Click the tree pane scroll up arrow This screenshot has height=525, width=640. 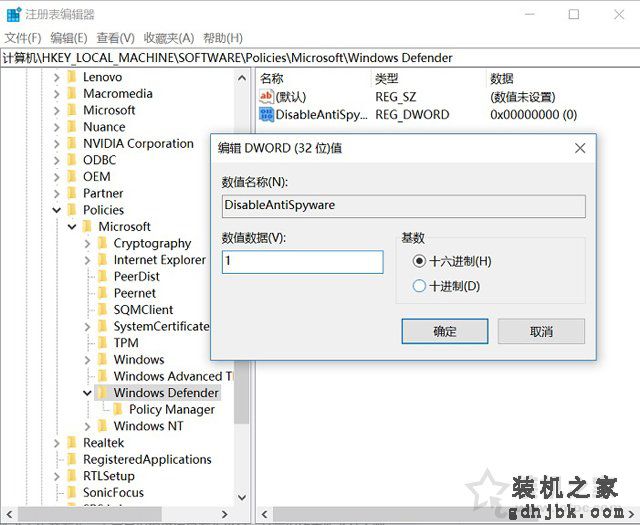[242, 78]
